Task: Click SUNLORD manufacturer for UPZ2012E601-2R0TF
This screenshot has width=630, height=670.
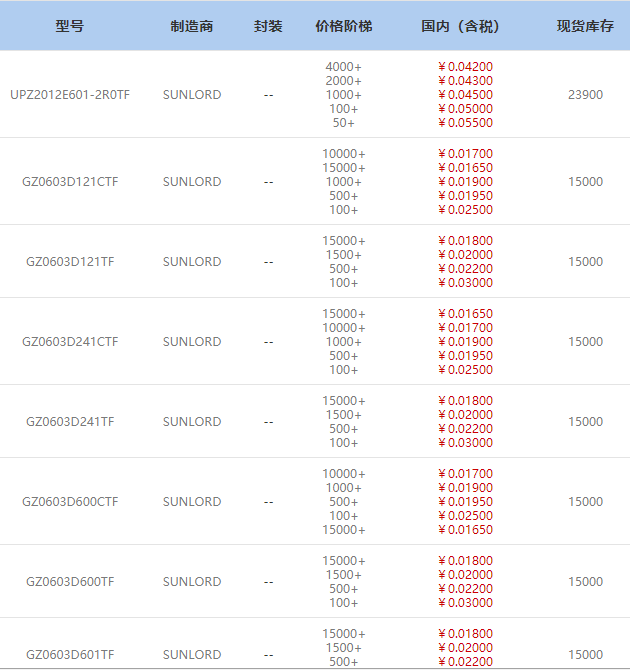Action: point(192,95)
